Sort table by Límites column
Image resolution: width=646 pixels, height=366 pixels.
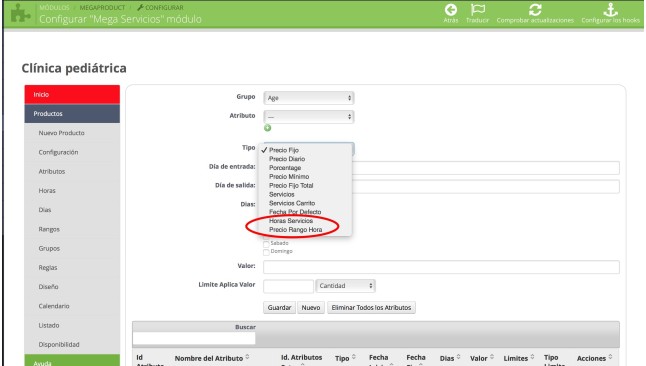click(519, 358)
